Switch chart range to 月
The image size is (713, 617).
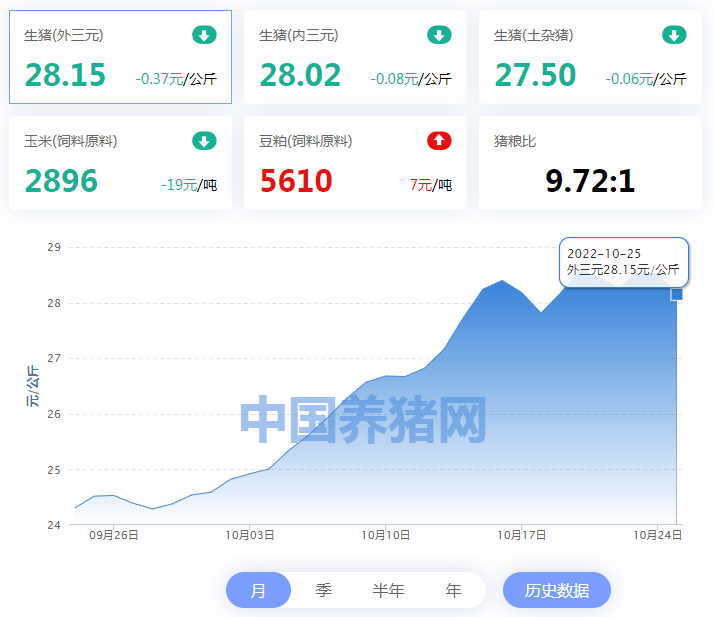pyautogui.click(x=258, y=590)
